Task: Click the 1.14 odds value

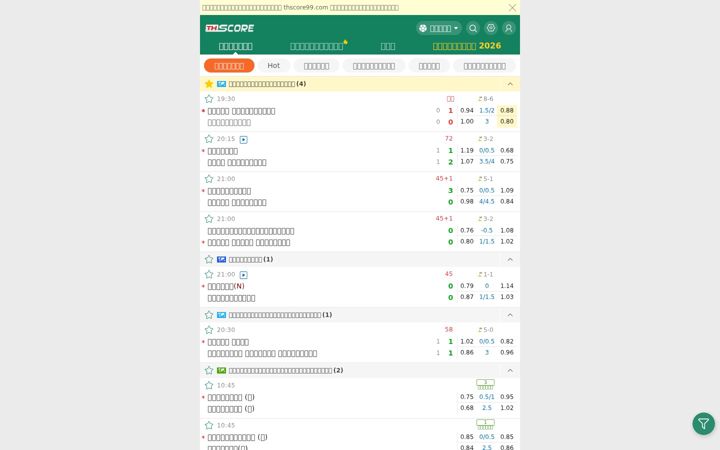Action: tap(507, 286)
